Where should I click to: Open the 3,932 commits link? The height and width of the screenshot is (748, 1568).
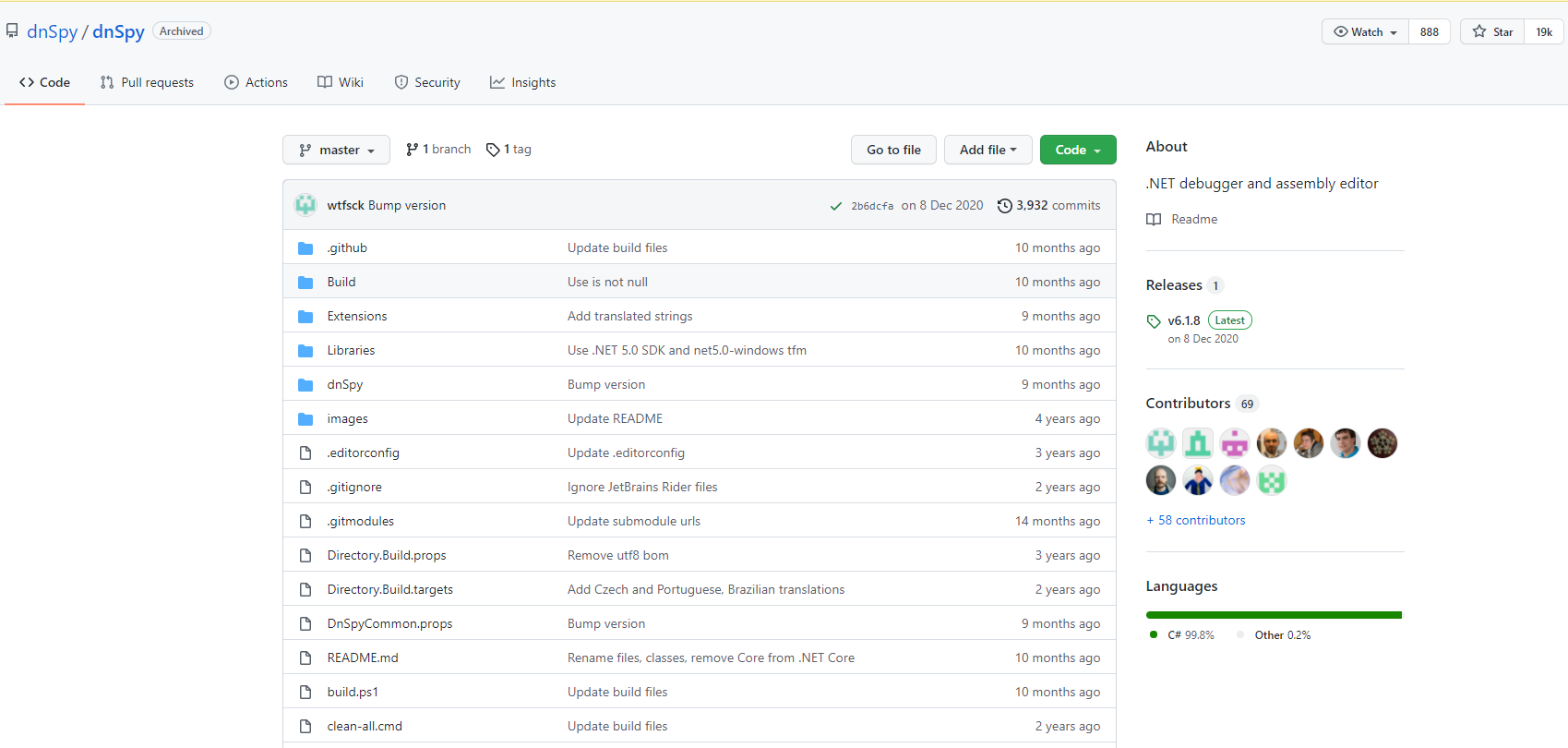coord(1049,206)
